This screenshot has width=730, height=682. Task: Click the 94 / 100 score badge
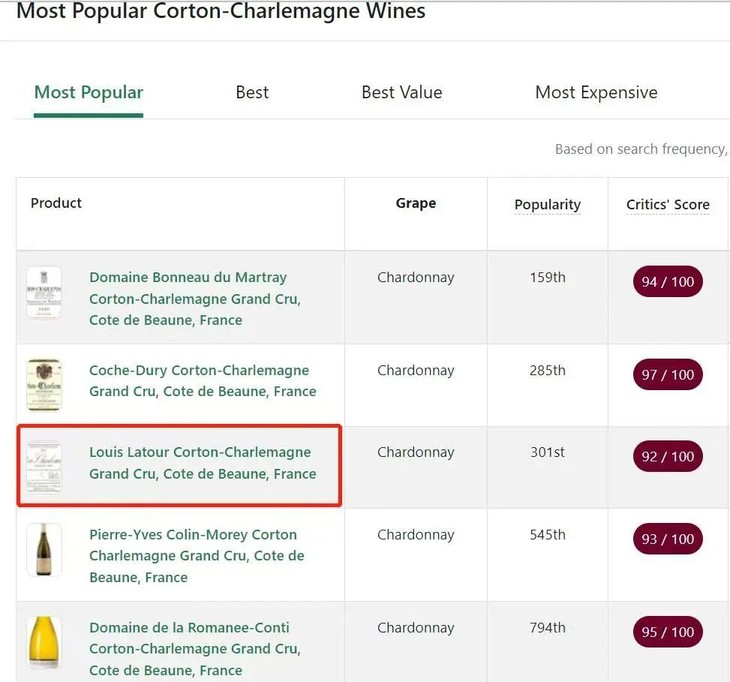tap(667, 282)
